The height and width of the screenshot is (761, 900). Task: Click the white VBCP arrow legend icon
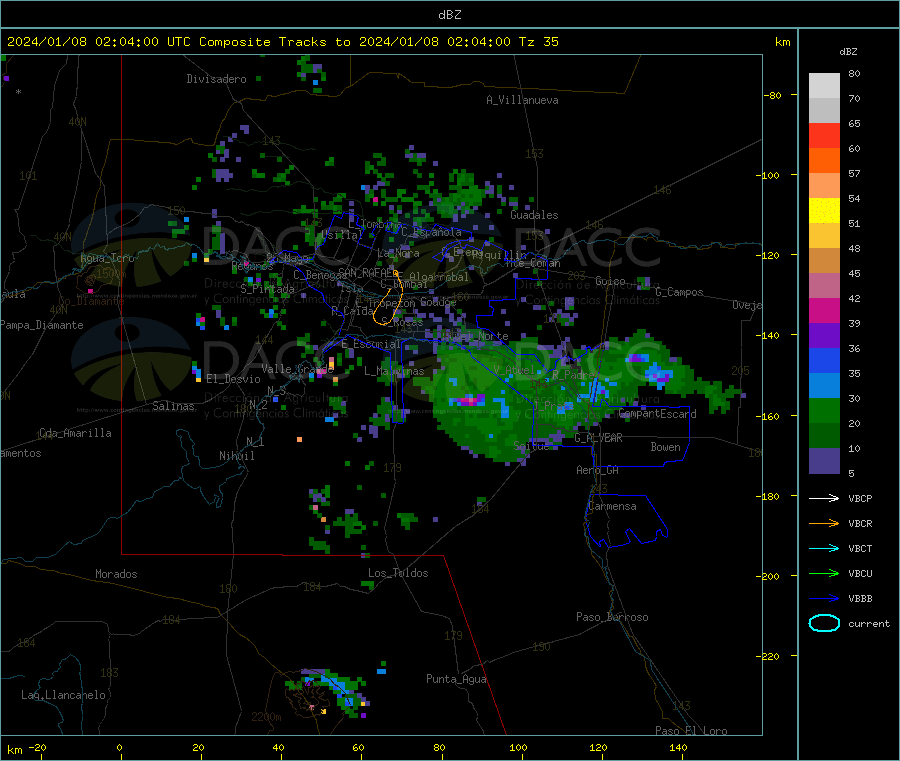tap(824, 498)
